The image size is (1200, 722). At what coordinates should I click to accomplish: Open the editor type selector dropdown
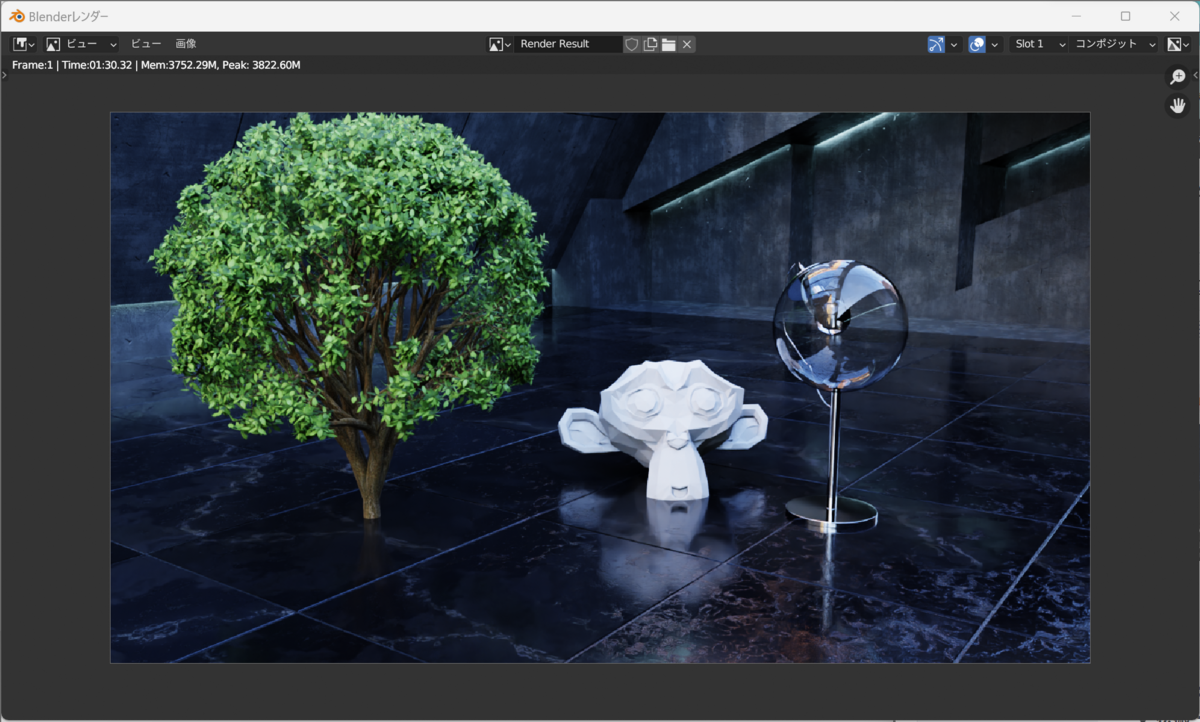[x=24, y=44]
